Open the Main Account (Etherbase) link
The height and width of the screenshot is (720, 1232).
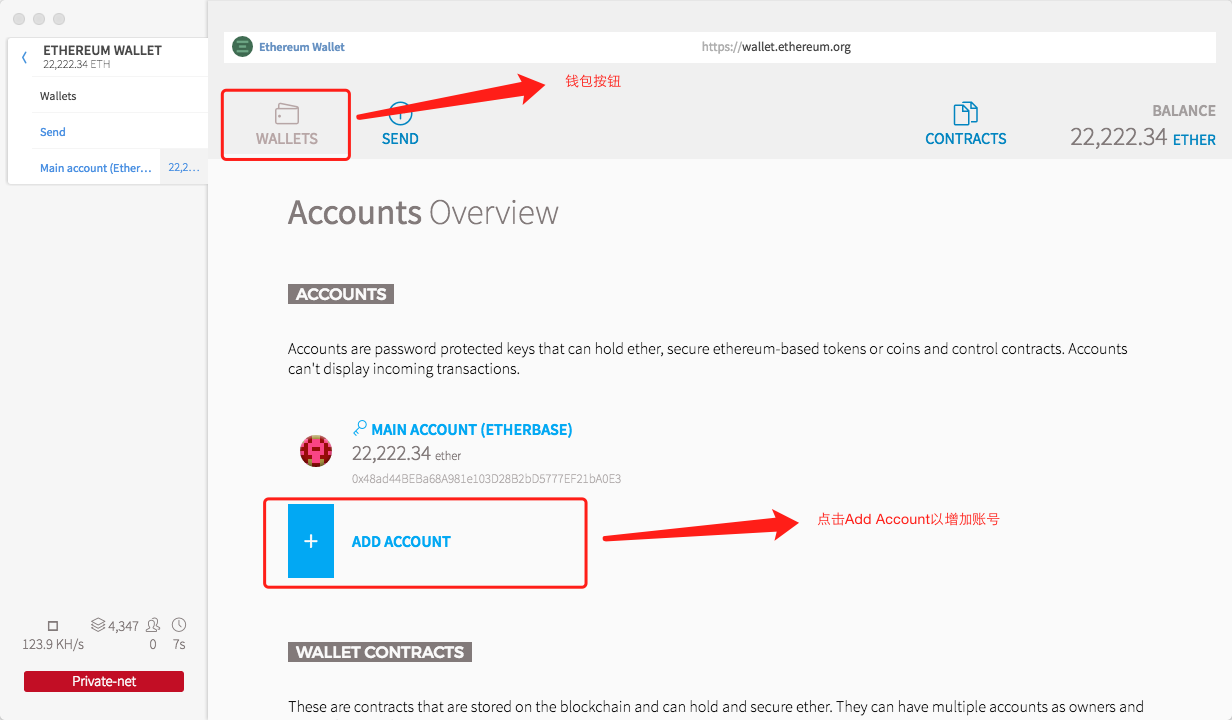tap(472, 430)
